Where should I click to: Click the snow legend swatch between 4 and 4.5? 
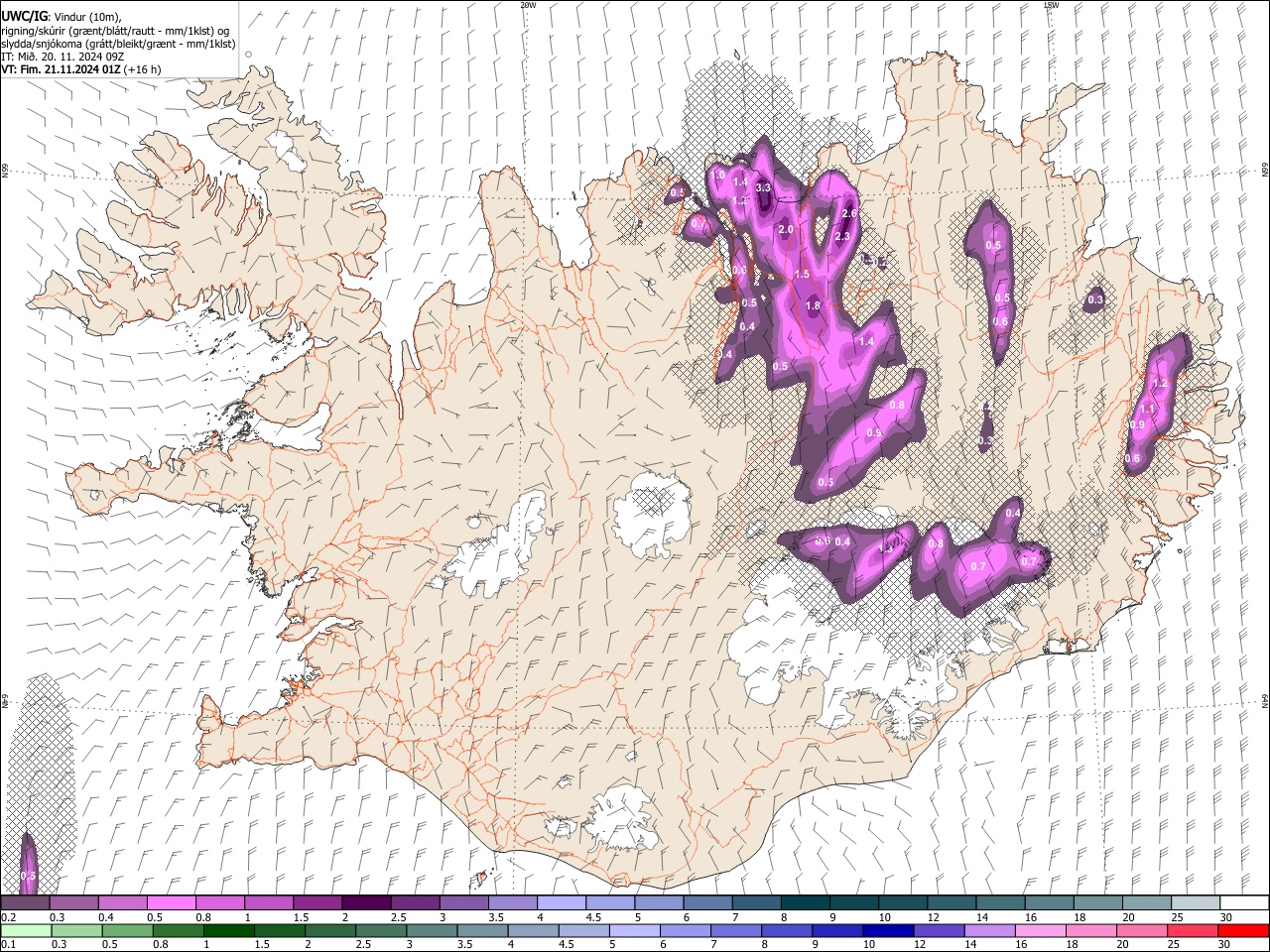click(562, 903)
